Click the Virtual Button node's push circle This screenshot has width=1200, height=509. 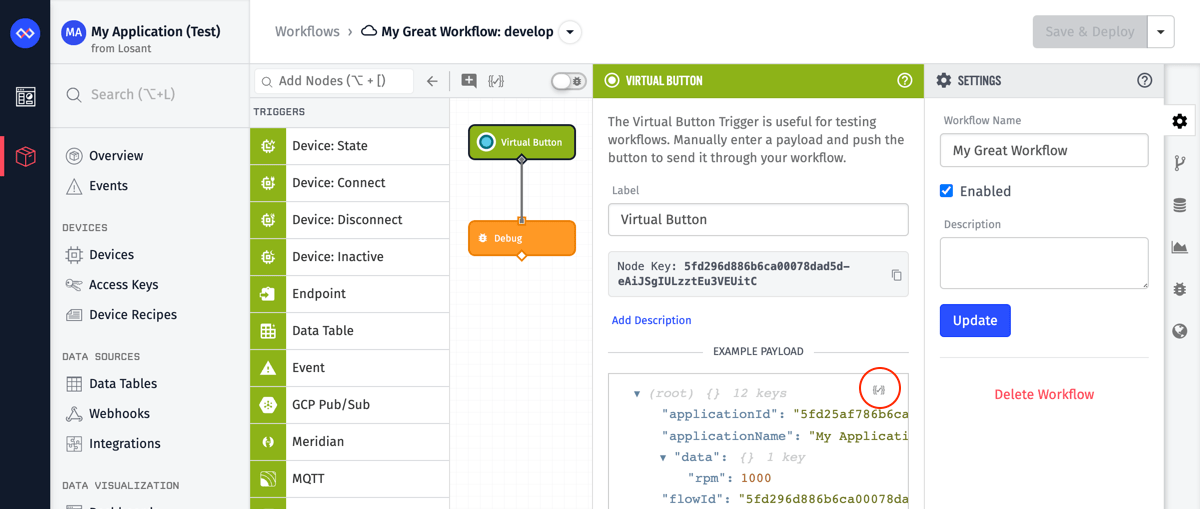coord(486,142)
